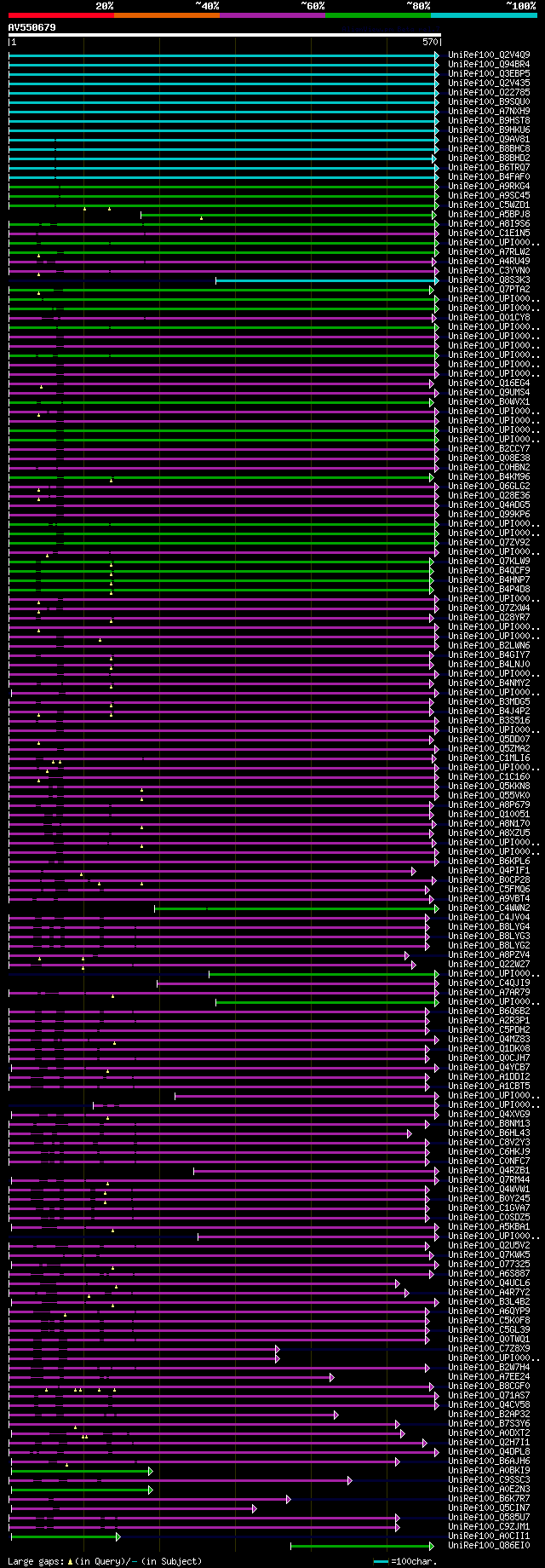The image size is (545, 1568).
Task: Click the green alignment bar of UniRef100_C4WWN2
Action: click(296, 908)
